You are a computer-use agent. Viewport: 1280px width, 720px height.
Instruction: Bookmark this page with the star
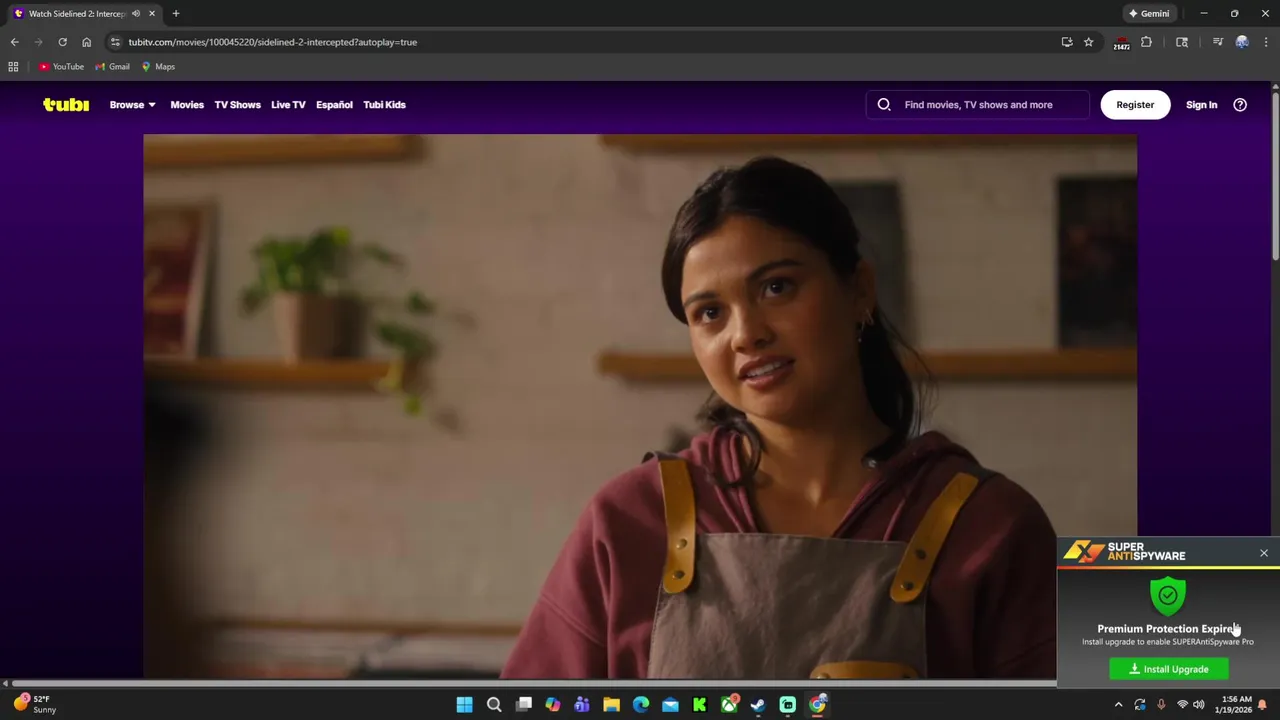tap(1089, 42)
